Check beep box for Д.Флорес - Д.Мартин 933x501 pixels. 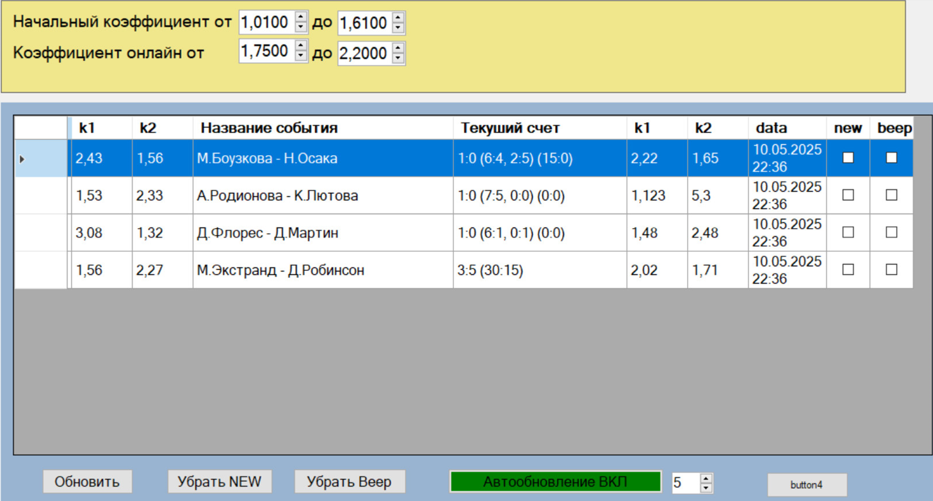[x=891, y=233]
